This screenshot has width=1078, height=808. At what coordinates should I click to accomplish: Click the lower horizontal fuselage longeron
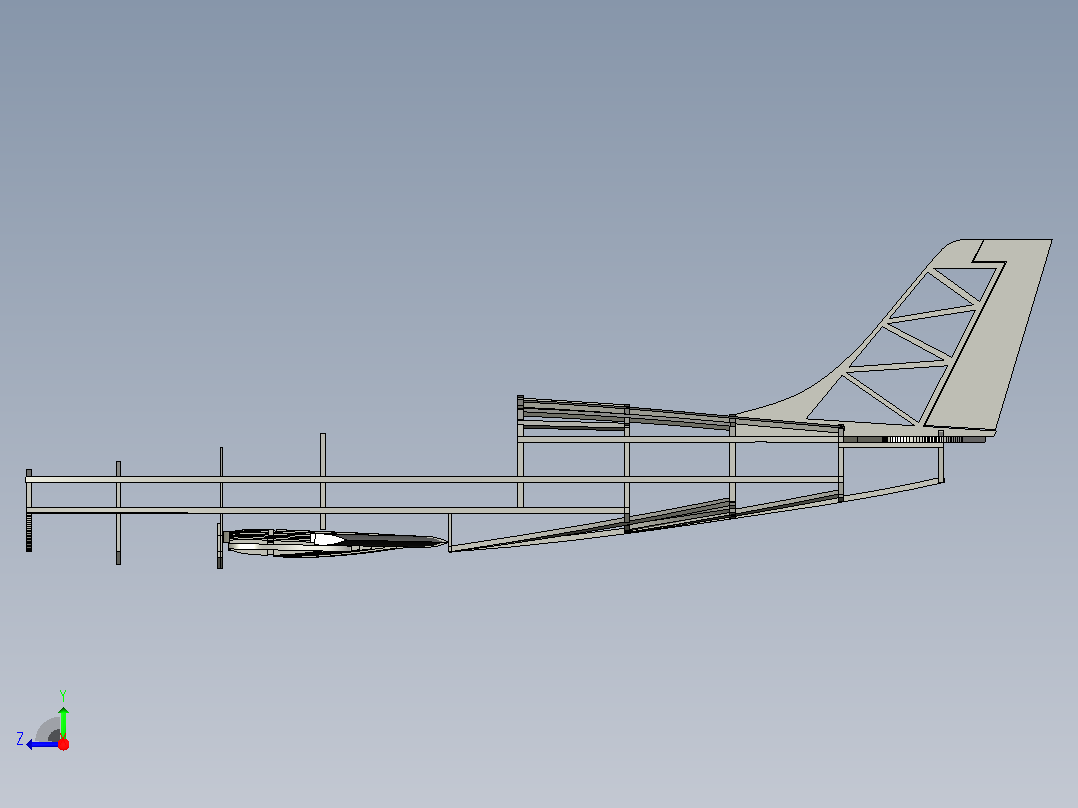pyautogui.click(x=327, y=510)
